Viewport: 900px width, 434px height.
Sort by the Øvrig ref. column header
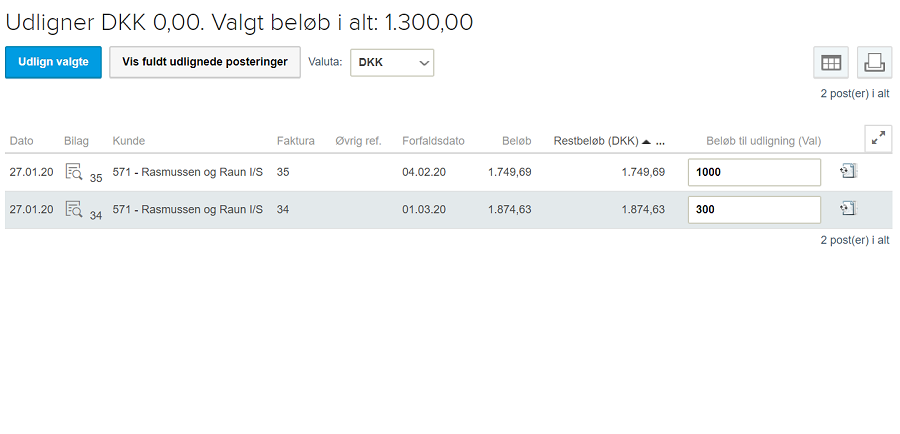[x=358, y=141]
